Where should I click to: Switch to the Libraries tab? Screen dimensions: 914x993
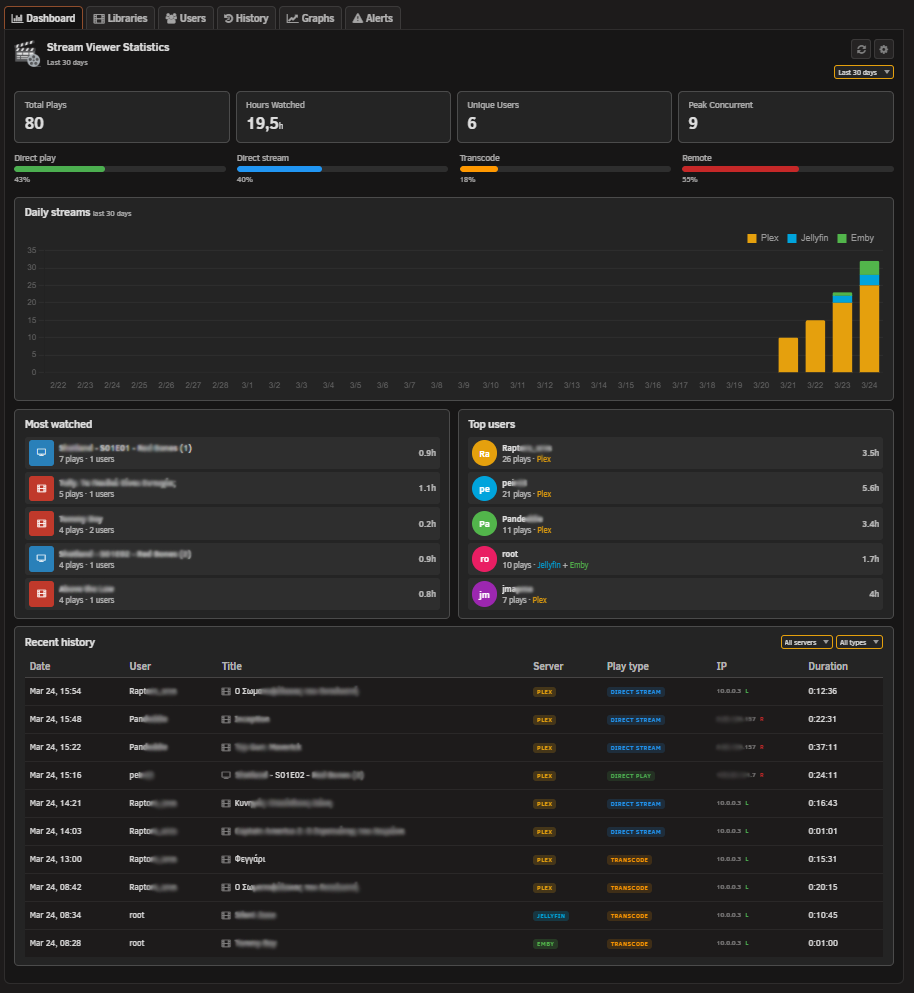coord(120,18)
